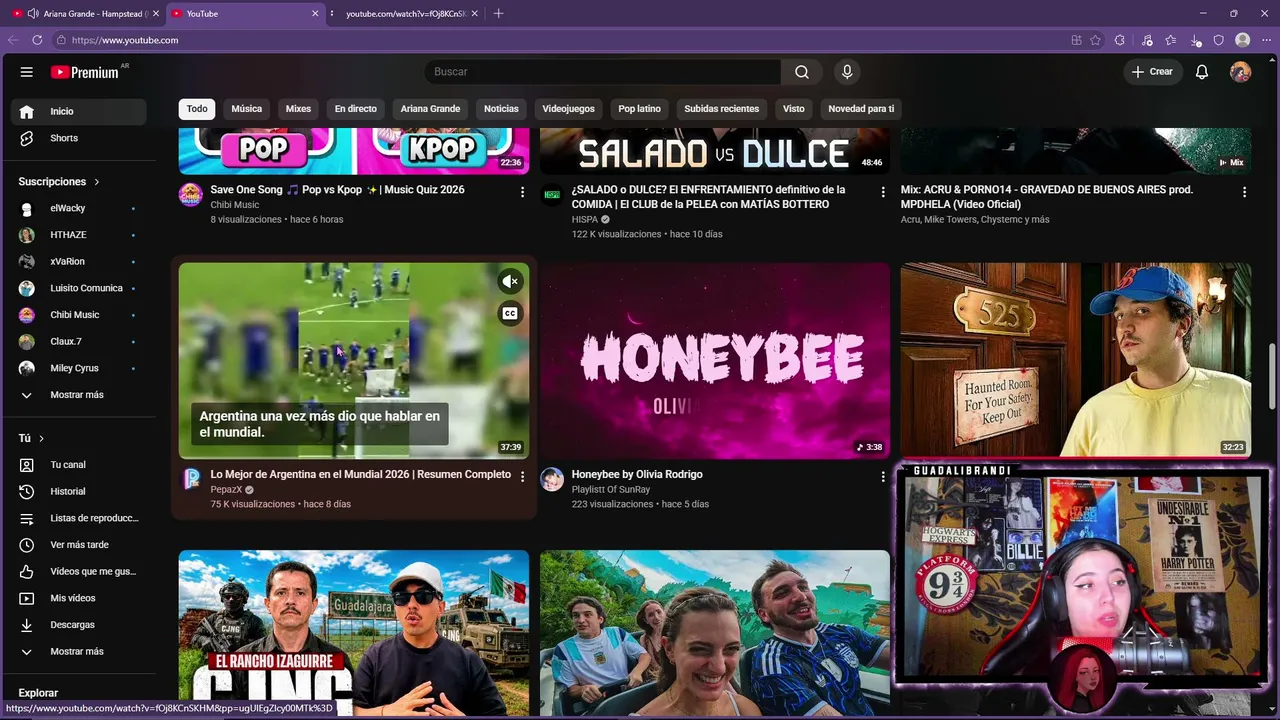Image resolution: width=1280 pixels, height=720 pixels.
Task: Open a new browser tab
Action: (498, 13)
